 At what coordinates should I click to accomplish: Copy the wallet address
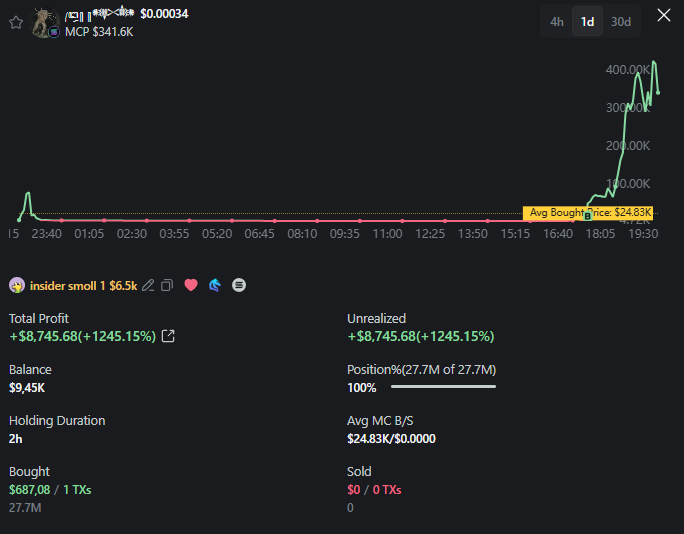tap(167, 285)
